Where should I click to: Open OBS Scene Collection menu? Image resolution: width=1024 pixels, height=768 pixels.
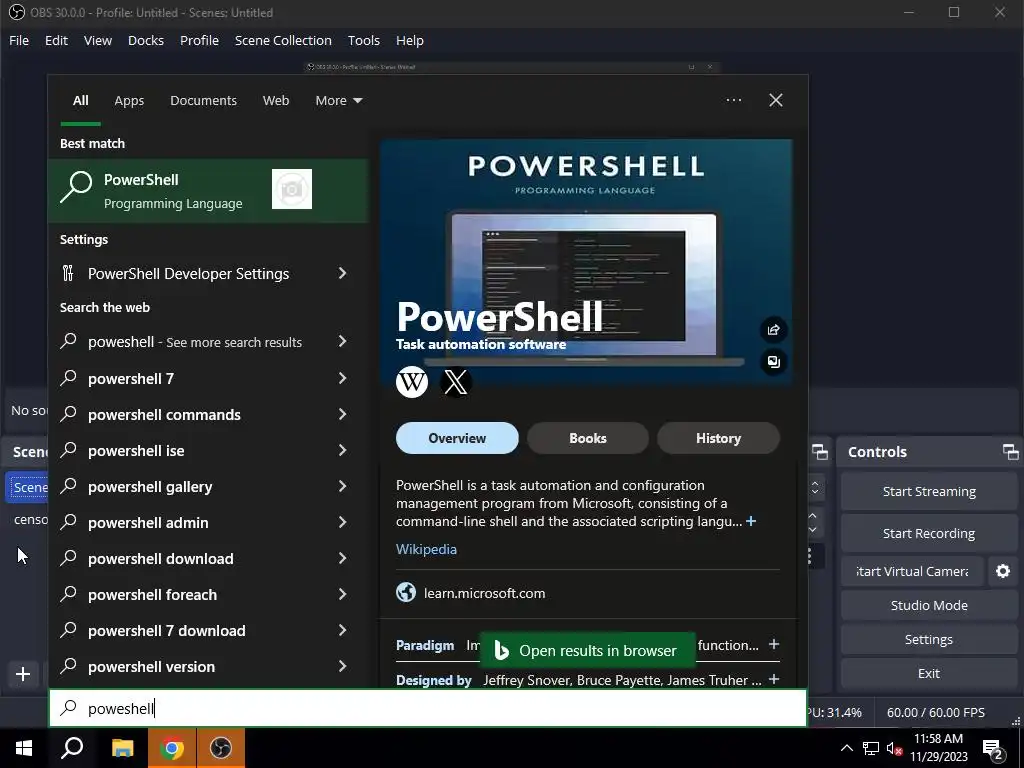[283, 40]
